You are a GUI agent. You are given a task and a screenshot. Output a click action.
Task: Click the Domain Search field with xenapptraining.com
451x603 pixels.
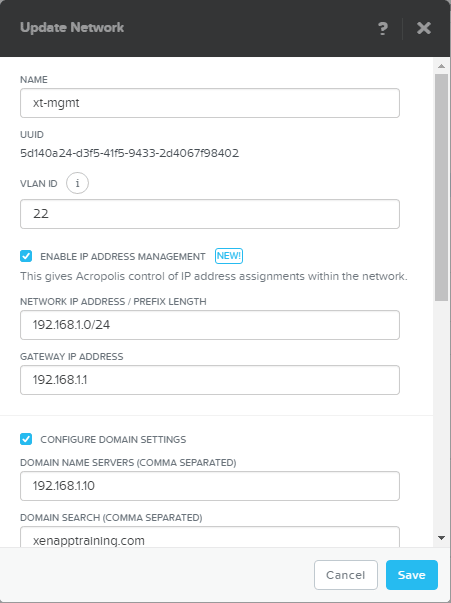[x=210, y=537]
